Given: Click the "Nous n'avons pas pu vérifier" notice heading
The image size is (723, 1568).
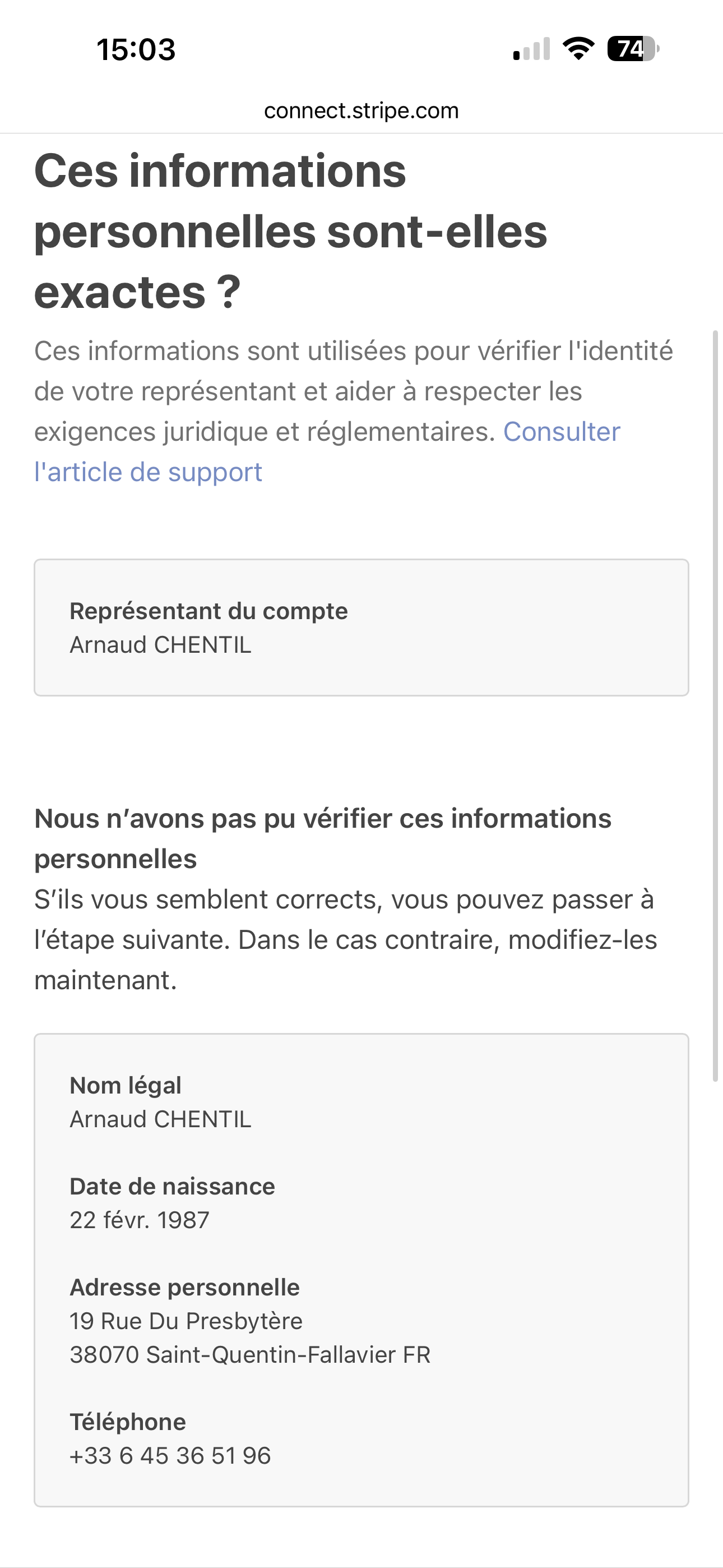Looking at the screenshot, I should 323,838.
